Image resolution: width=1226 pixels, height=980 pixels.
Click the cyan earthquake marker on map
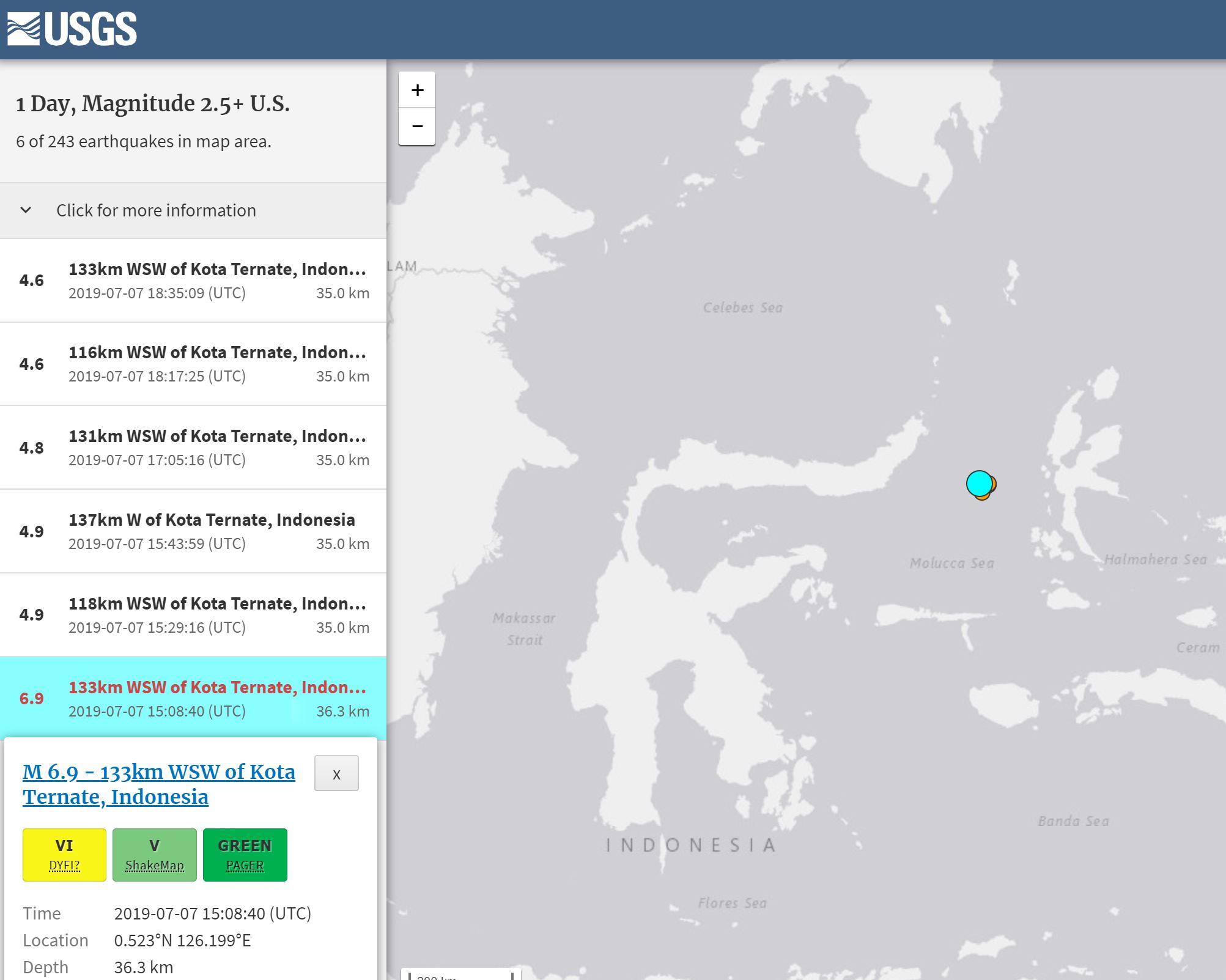click(x=978, y=484)
